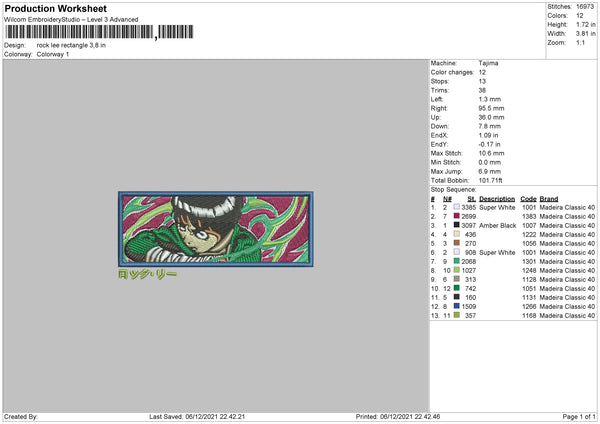Image resolution: width=600 pixels, height=424 pixels.
Task: Select the dark gray swatch with code 1131
Action: [457, 297]
